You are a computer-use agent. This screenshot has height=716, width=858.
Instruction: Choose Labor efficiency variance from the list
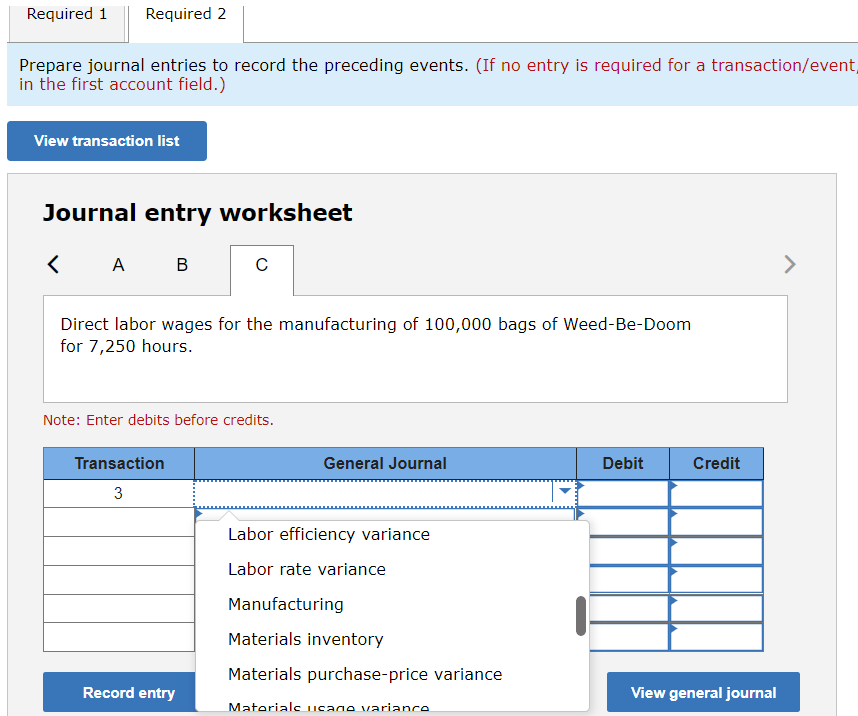(x=329, y=534)
